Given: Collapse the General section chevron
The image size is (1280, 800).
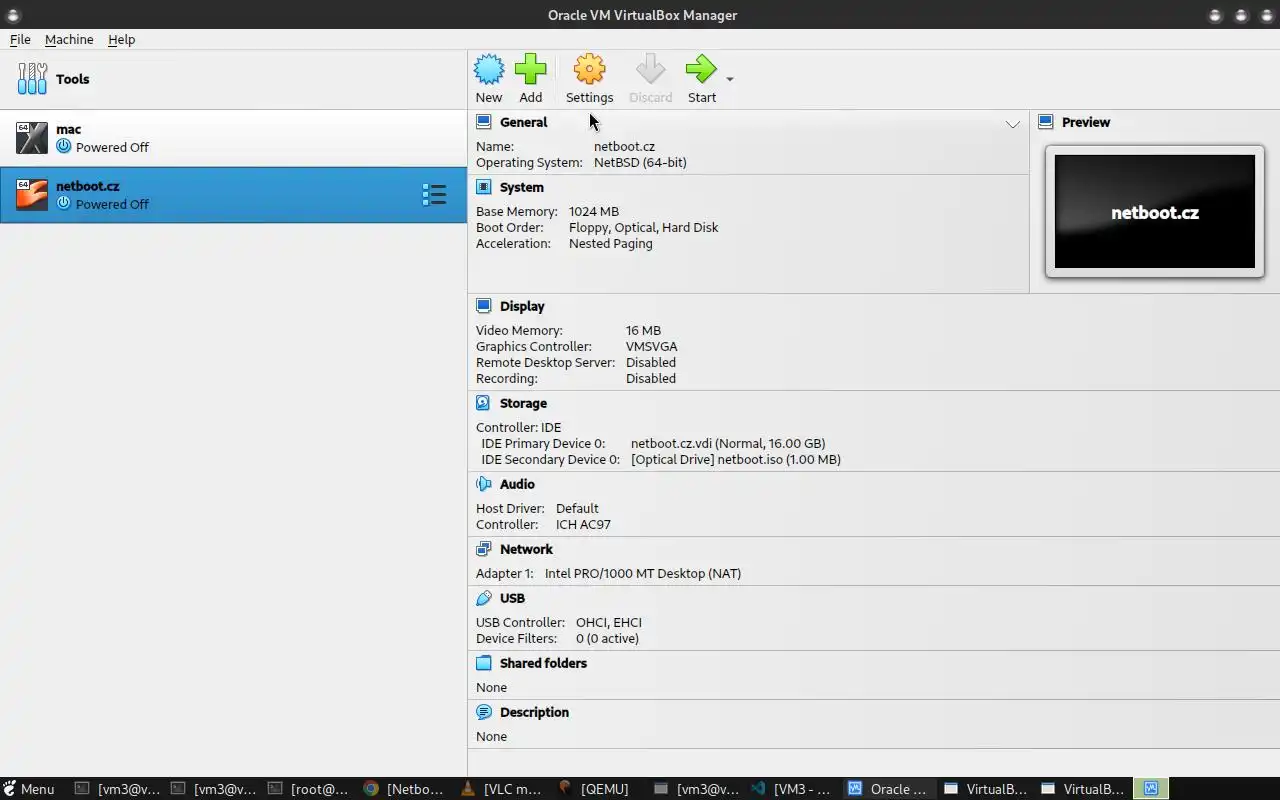Looking at the screenshot, I should [1013, 124].
